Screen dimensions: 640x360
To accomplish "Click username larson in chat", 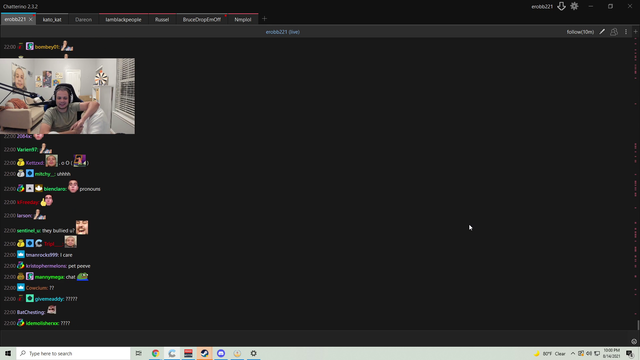I will [24, 216].
